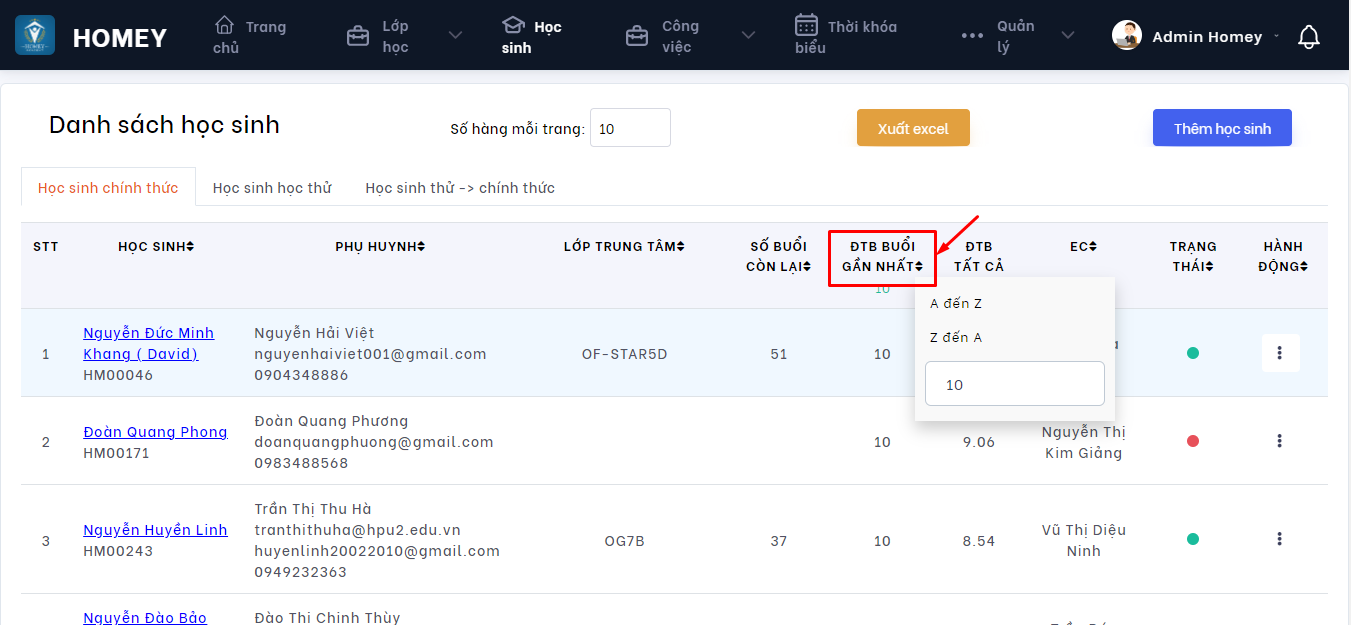Open the notification bell

pyautogui.click(x=1308, y=37)
